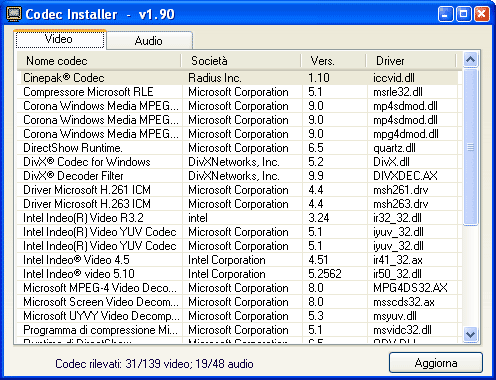Sort by Nome codec column header
The height and width of the screenshot is (380, 496).
click(99, 61)
